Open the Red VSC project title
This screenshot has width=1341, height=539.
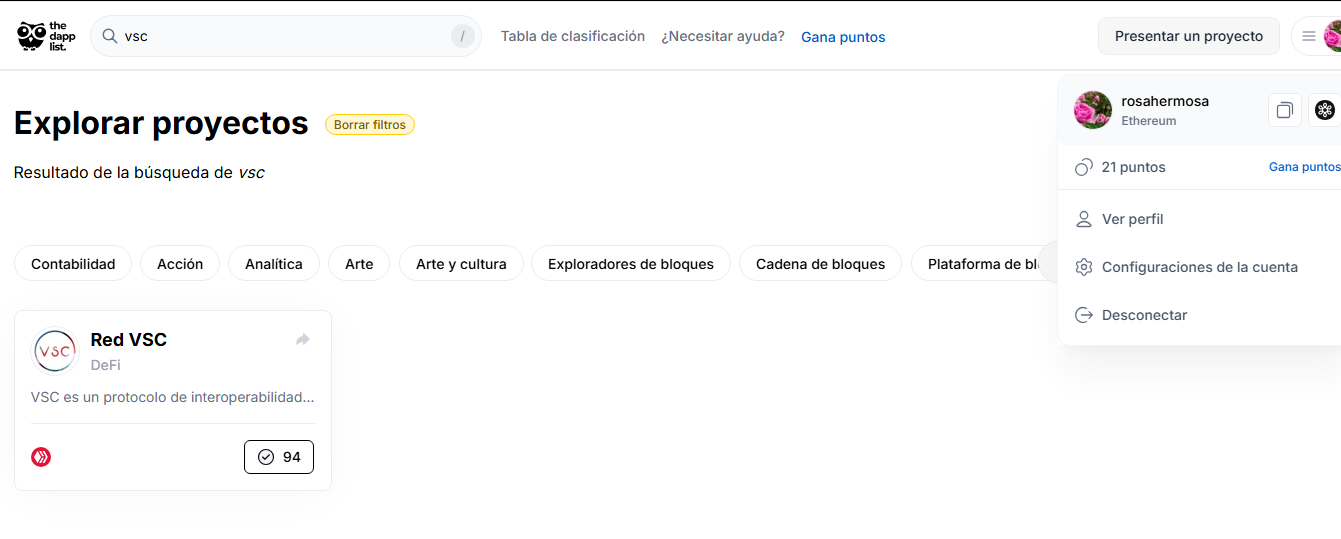(x=129, y=340)
